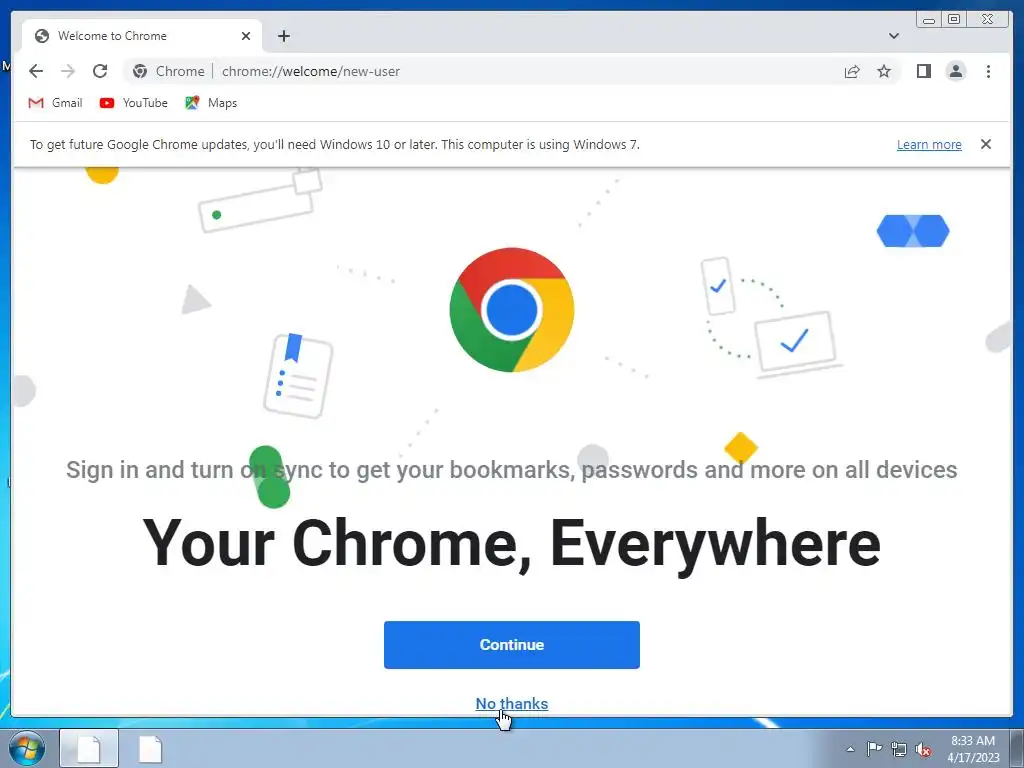Open the Windows Start menu orb
The image size is (1024, 768).
[x=27, y=748]
